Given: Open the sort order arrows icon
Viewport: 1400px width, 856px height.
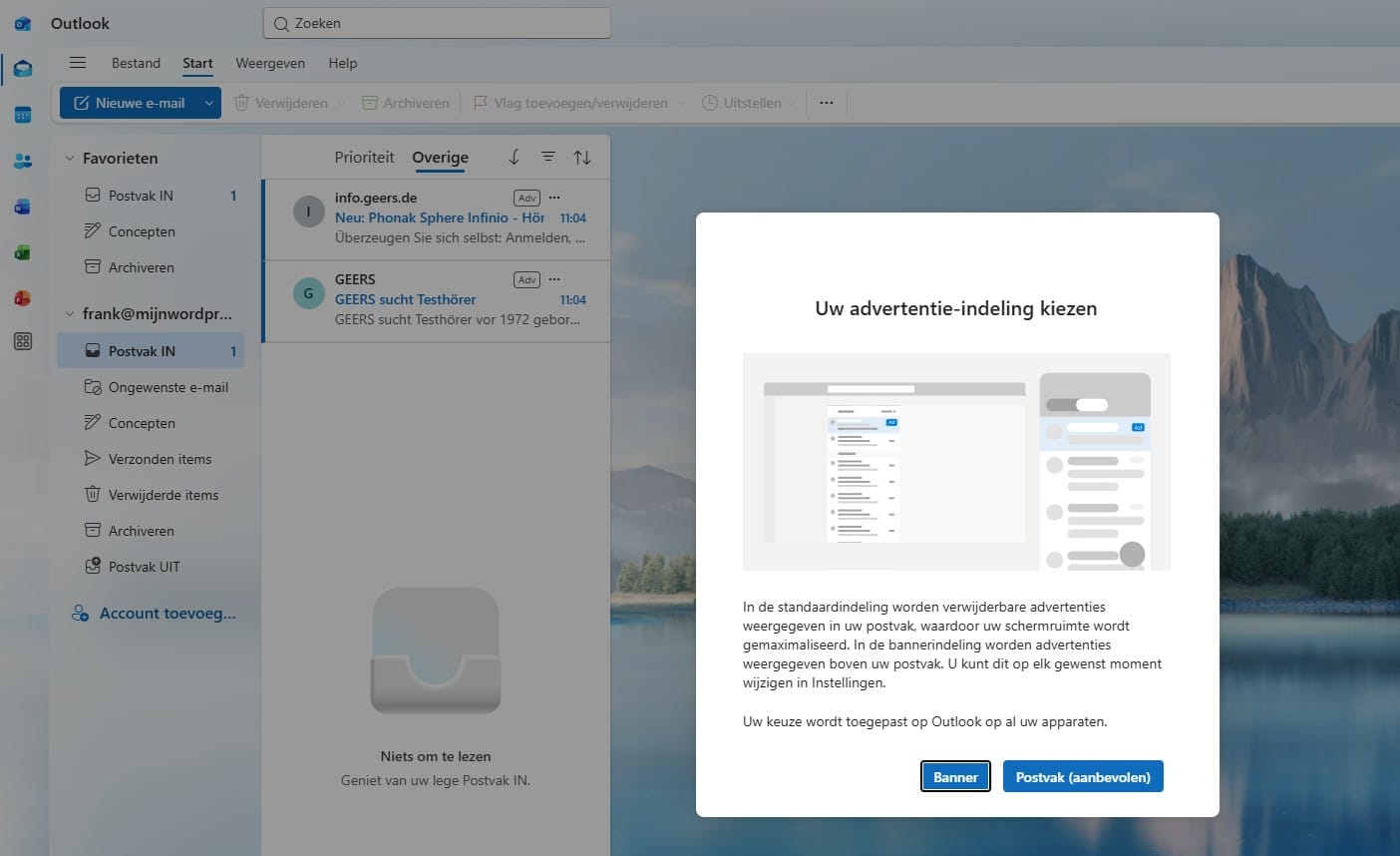Looking at the screenshot, I should click(582, 157).
